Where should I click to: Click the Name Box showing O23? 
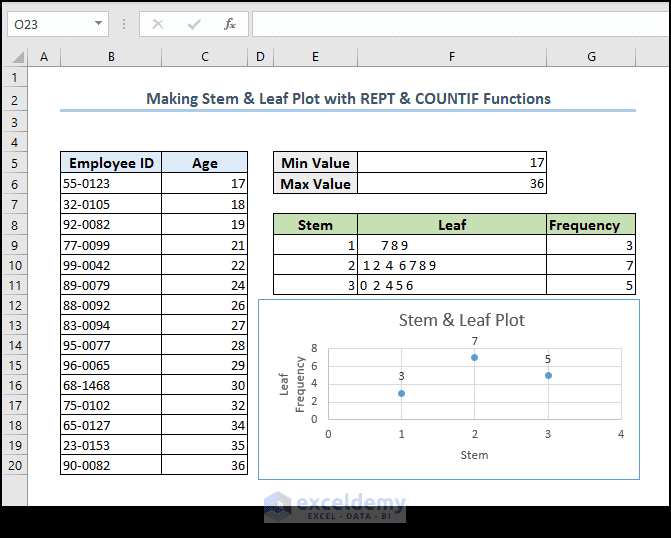tap(58, 24)
